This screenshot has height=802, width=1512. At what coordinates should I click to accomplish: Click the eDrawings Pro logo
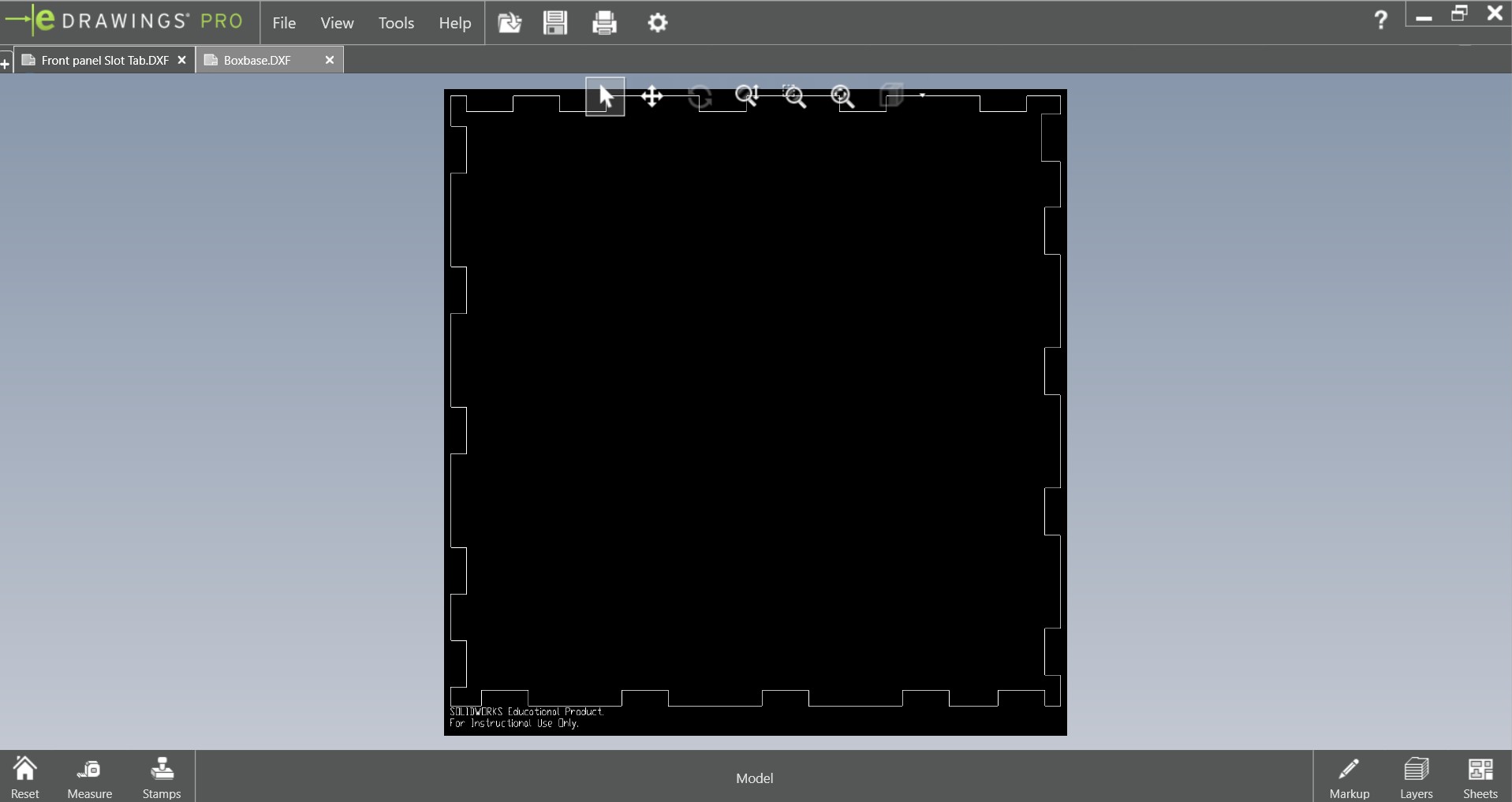click(125, 21)
